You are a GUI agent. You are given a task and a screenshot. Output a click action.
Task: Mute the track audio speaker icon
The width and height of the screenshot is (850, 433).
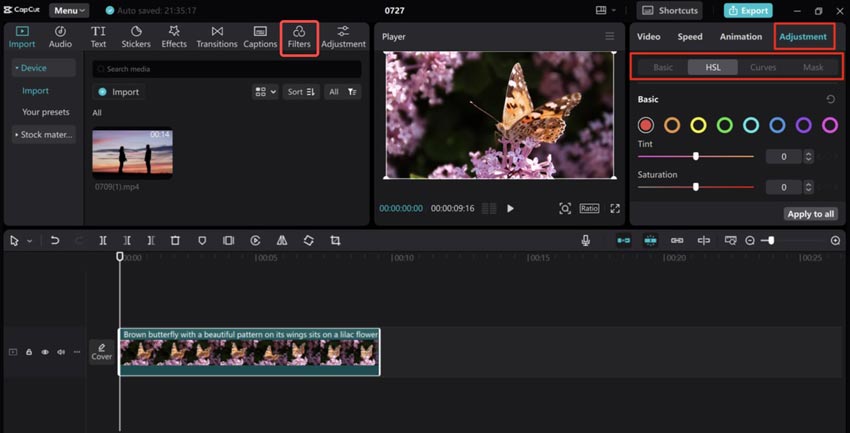[x=61, y=352]
